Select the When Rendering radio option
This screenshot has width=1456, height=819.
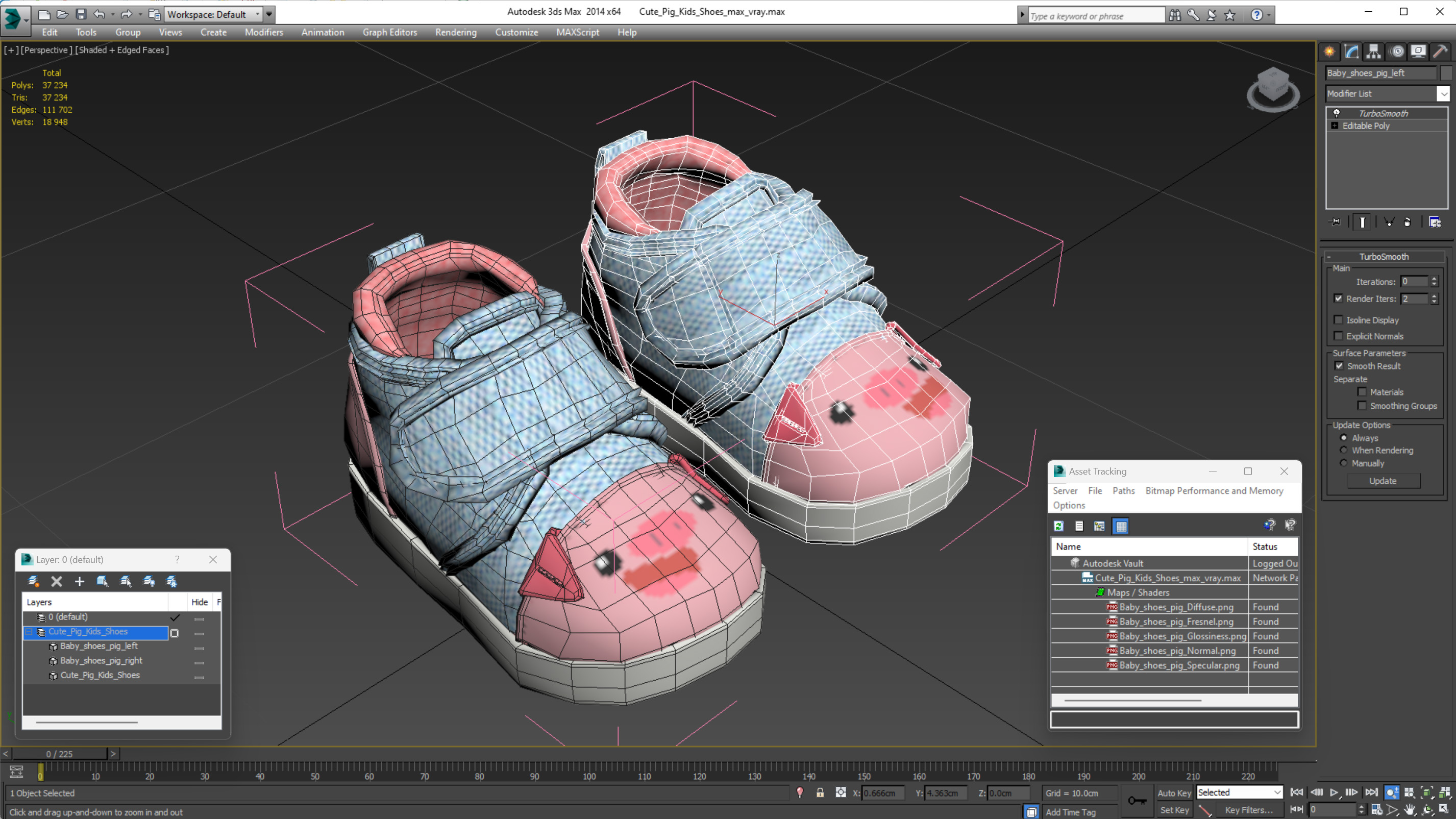point(1344,450)
